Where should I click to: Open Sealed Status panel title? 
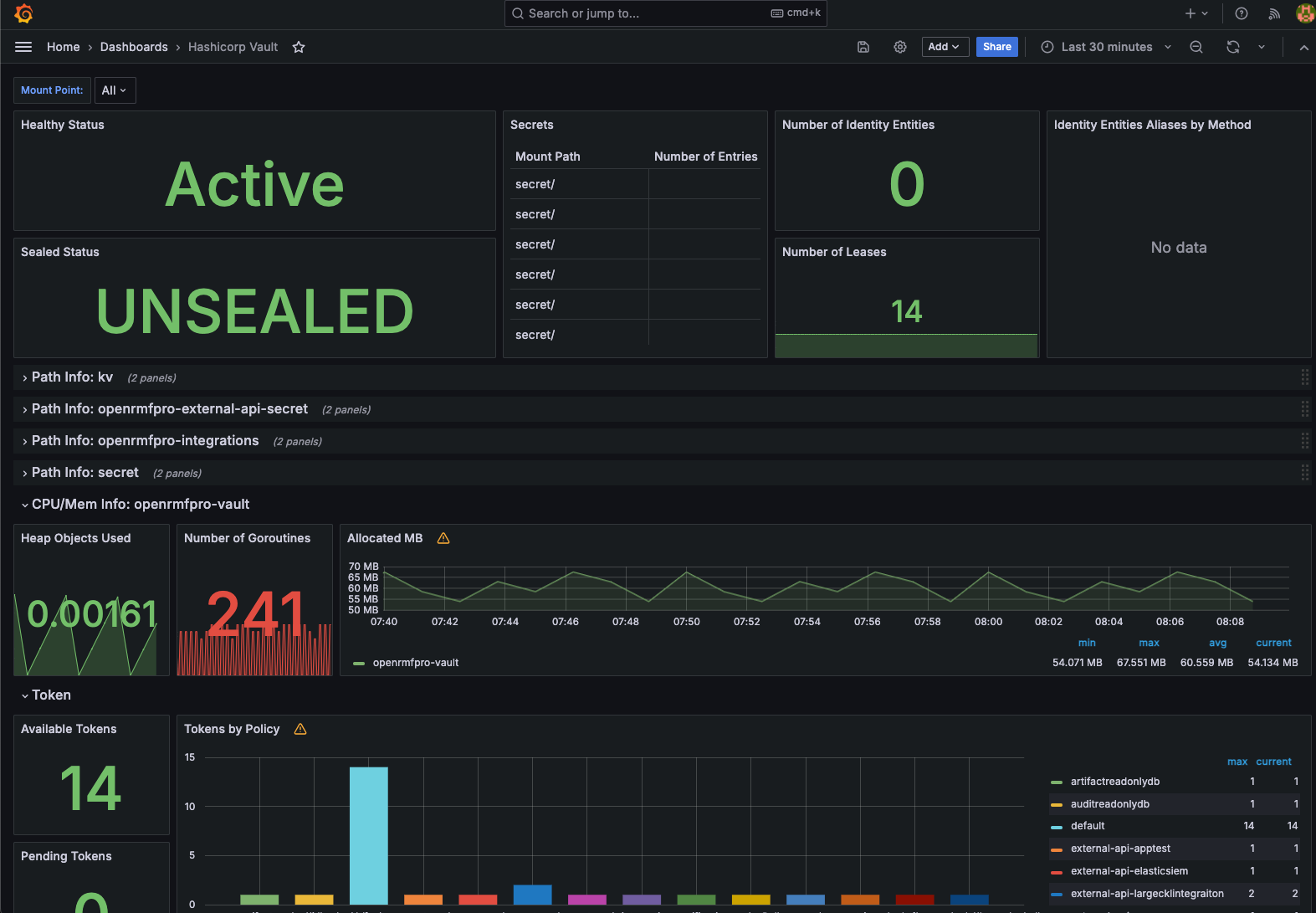[60, 252]
